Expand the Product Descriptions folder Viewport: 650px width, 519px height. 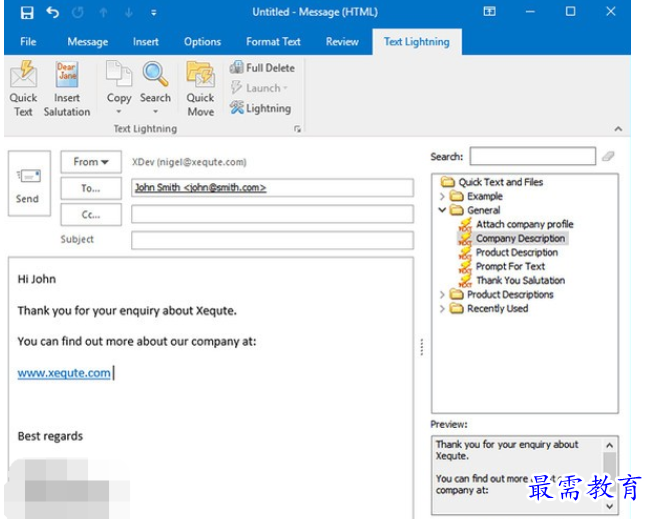pyautogui.click(x=442, y=295)
